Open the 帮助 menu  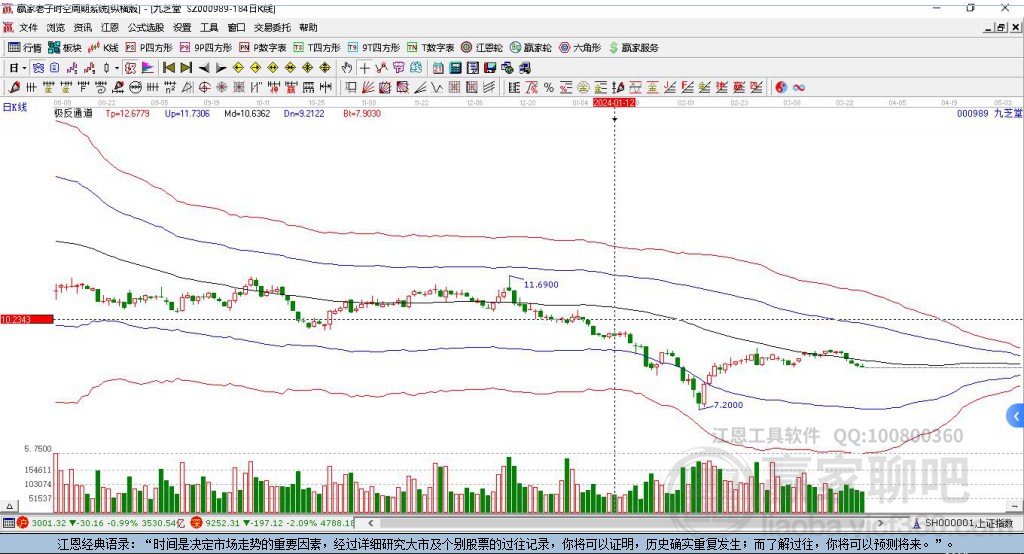tap(308, 27)
